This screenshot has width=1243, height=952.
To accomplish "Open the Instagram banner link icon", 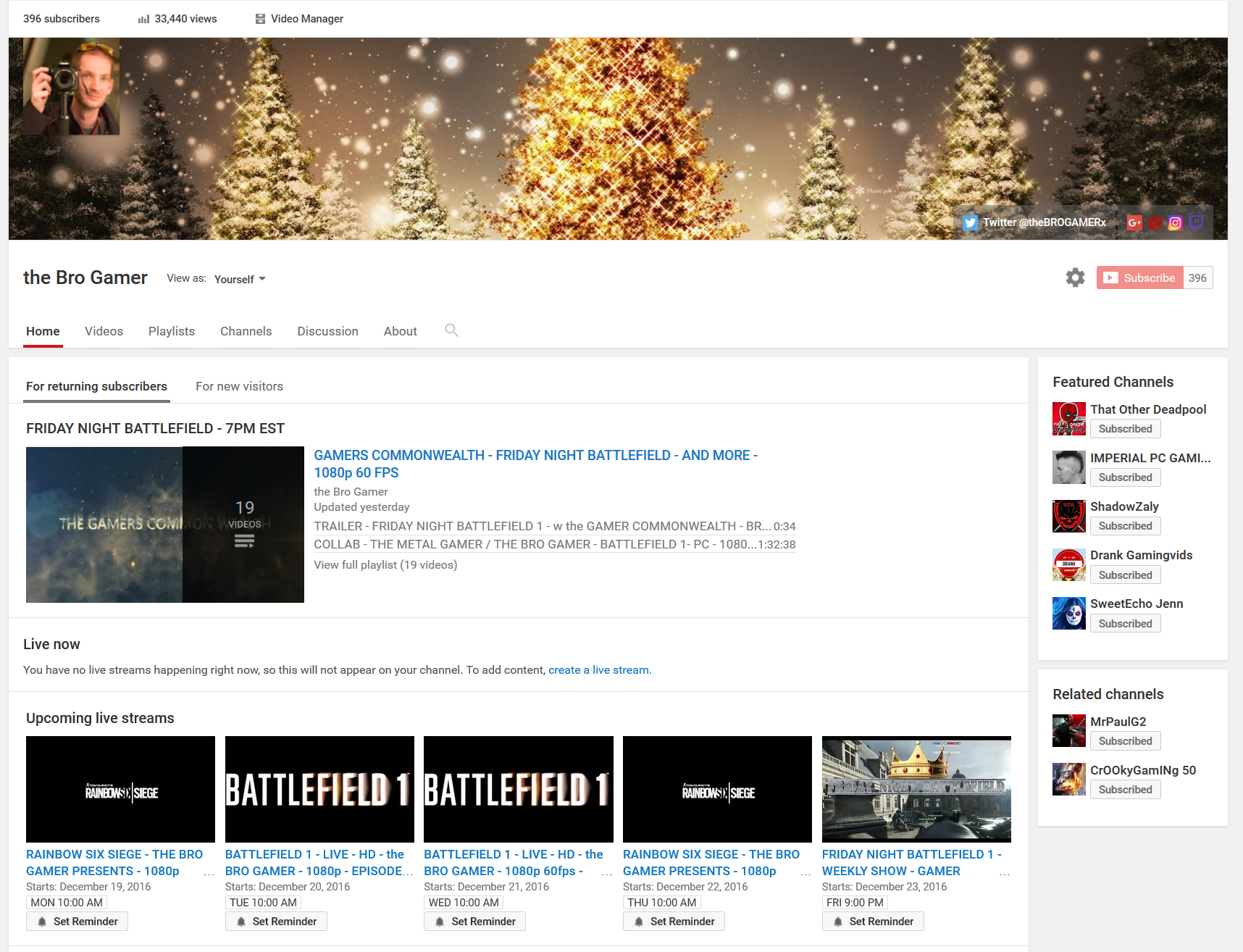I will pyautogui.click(x=1175, y=222).
